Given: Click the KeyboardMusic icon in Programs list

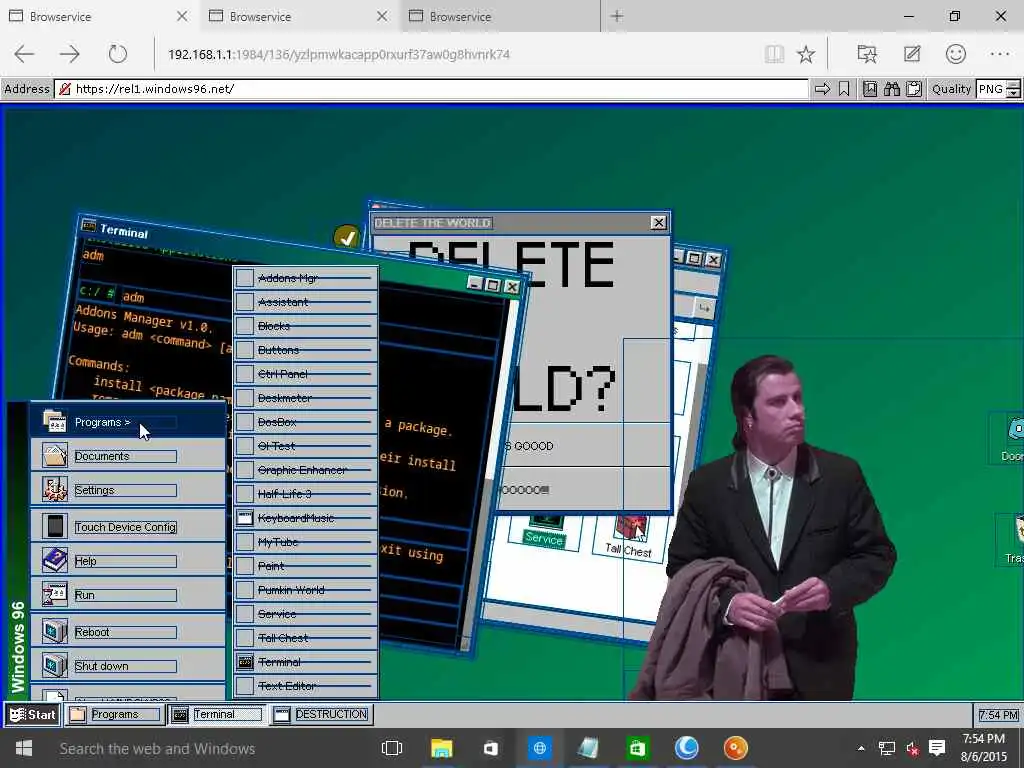Looking at the screenshot, I should click(x=245, y=518).
